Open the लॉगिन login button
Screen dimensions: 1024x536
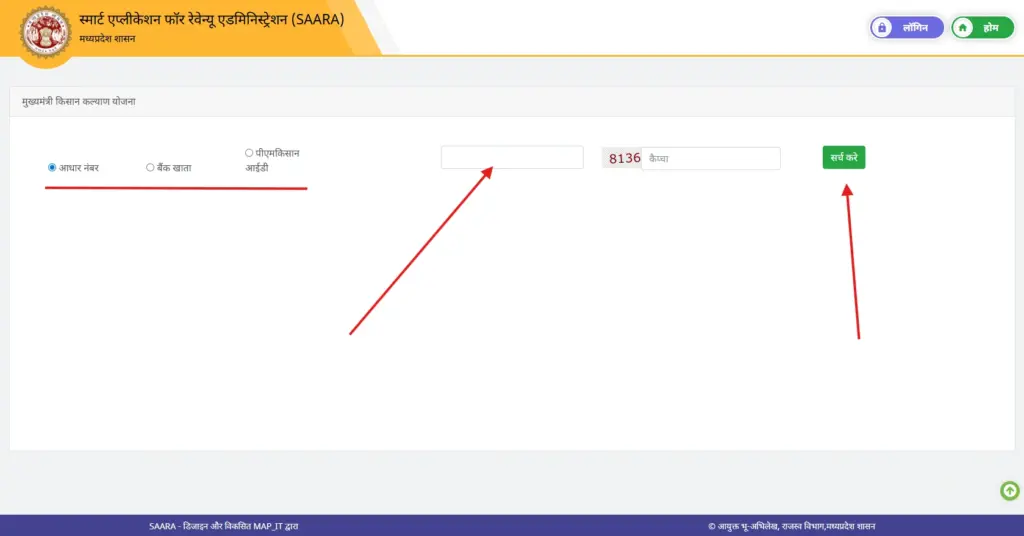(906, 27)
